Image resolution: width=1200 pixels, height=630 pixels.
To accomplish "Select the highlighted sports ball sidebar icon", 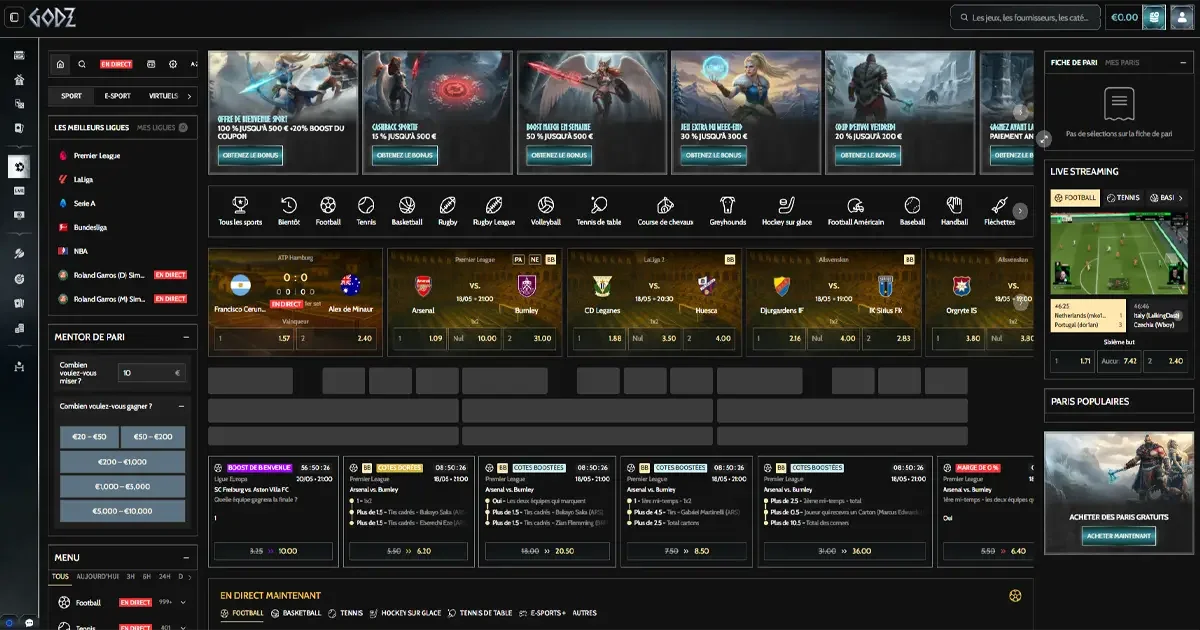I will (18, 166).
